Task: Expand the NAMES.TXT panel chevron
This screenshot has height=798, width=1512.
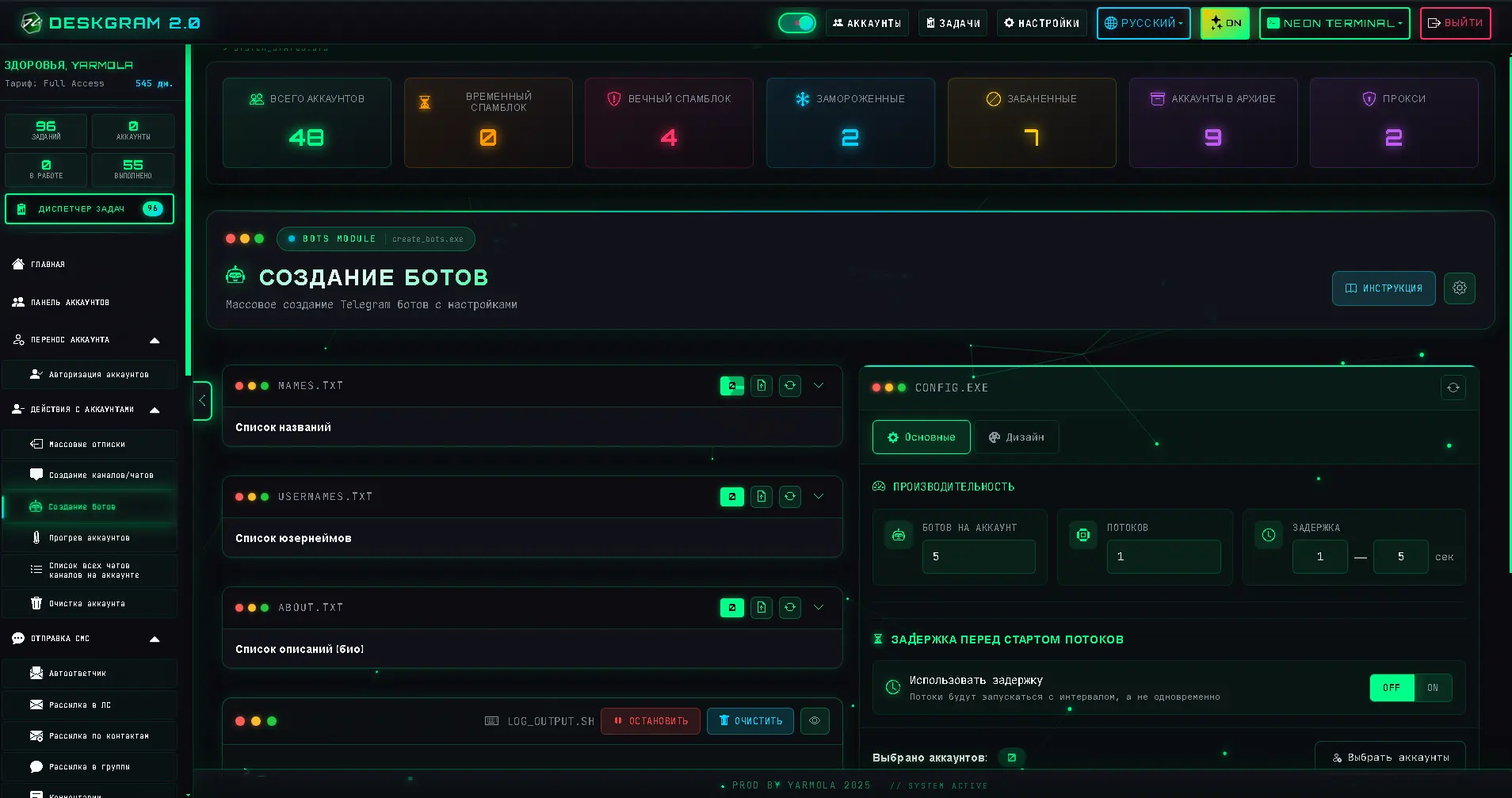Action: click(x=819, y=386)
